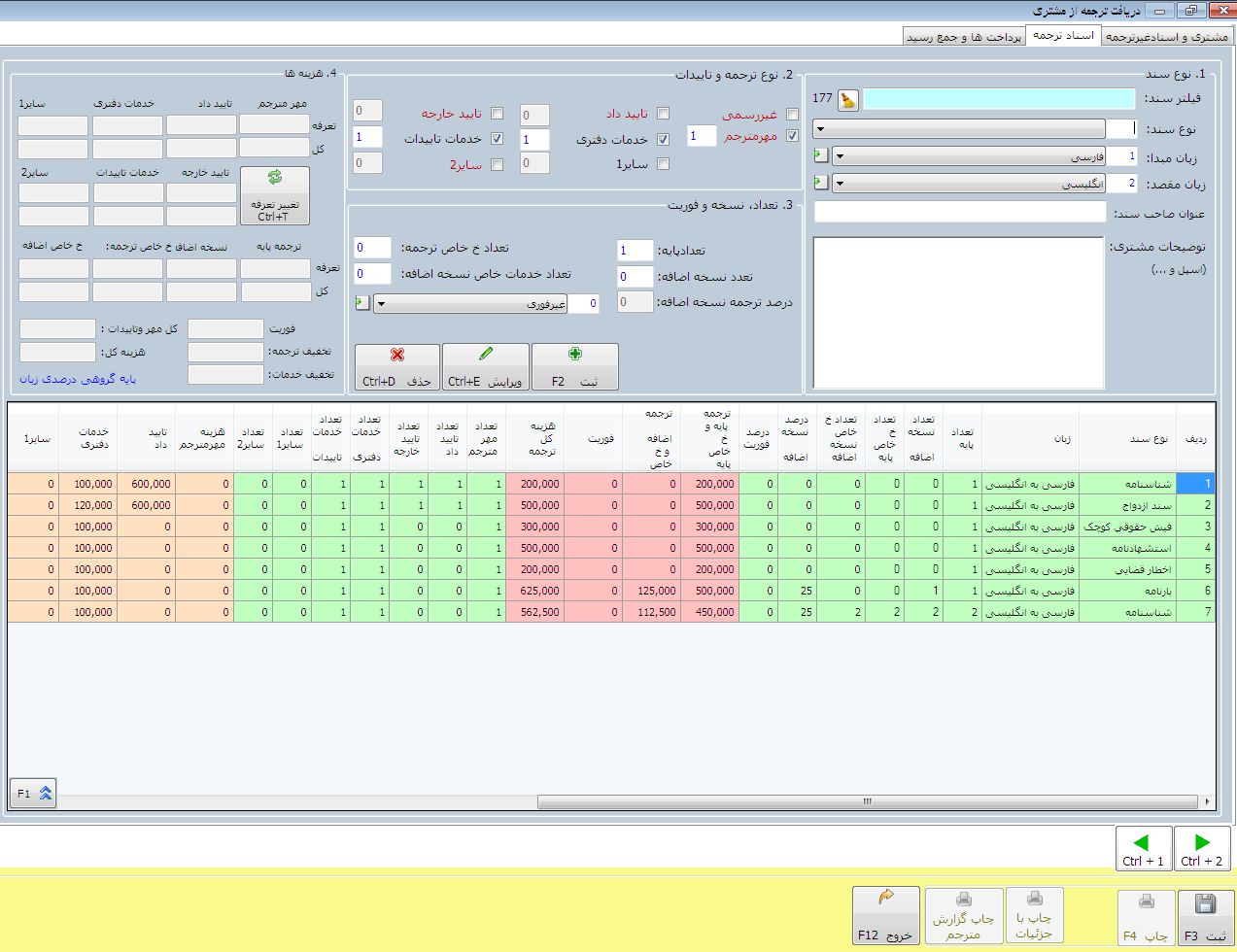1237x952 pixels.
Task: Select the سند ازدواج row document name
Action: [1126, 505]
